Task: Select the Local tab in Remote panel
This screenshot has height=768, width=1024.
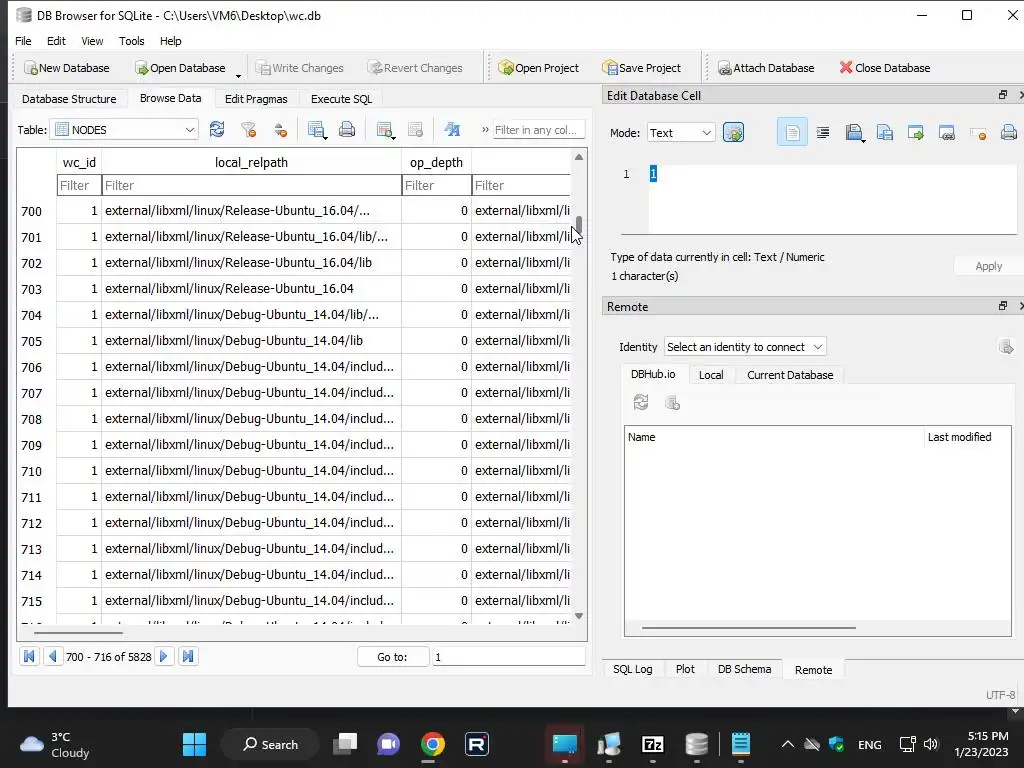Action: (x=711, y=375)
